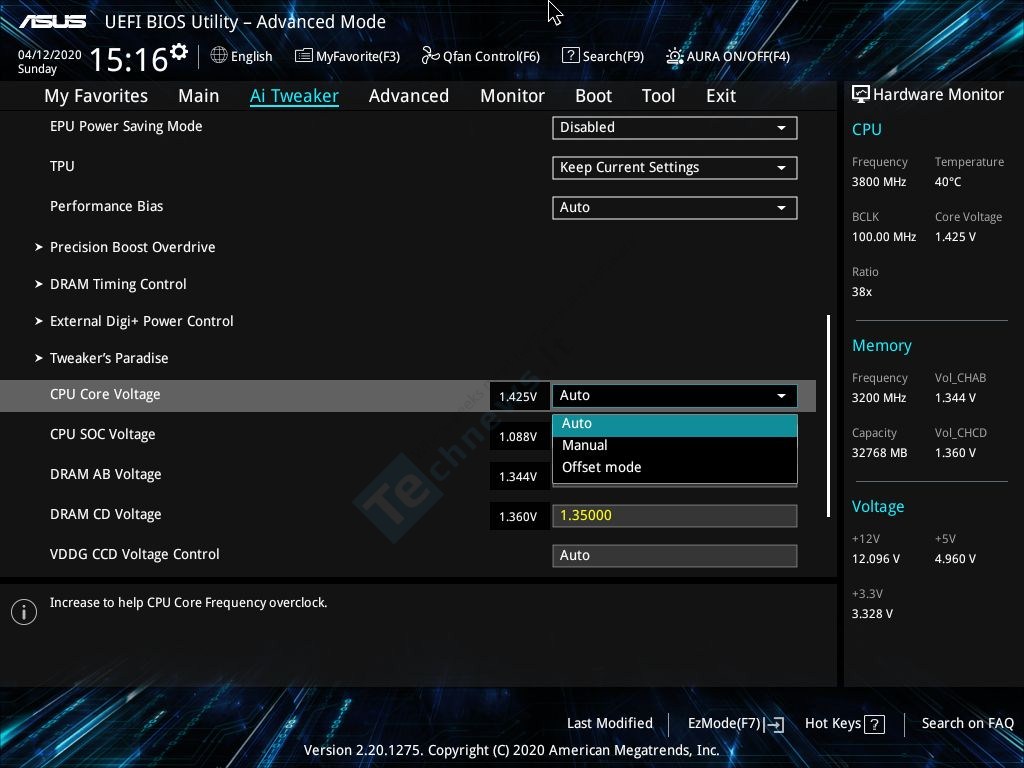Viewport: 1024px width, 768px height.
Task: Click Last Modified
Action: (x=609, y=723)
